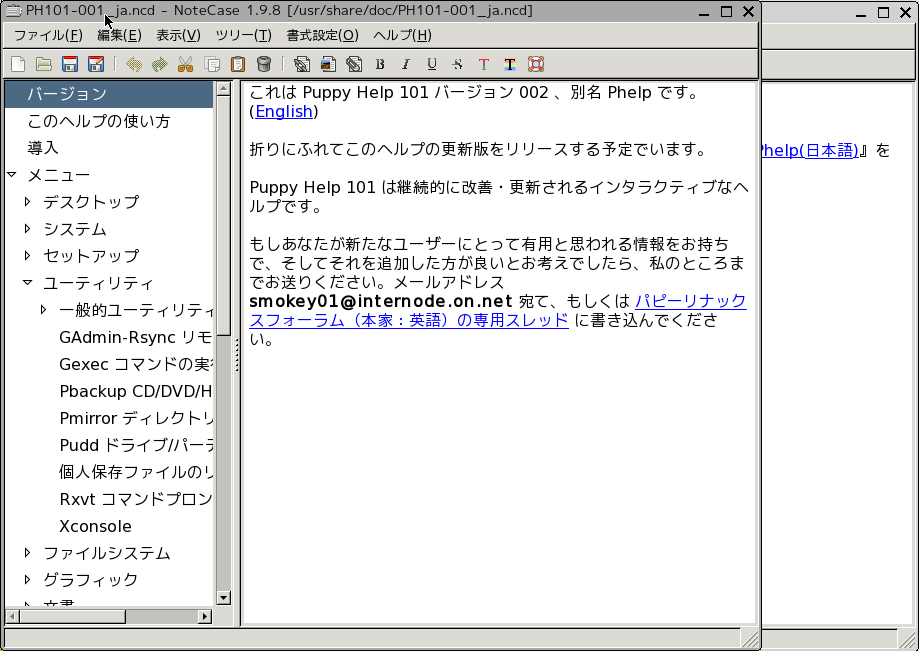Viewport: 919px width, 651px height.
Task: Open the 表示(V) menu
Action: (x=178, y=35)
